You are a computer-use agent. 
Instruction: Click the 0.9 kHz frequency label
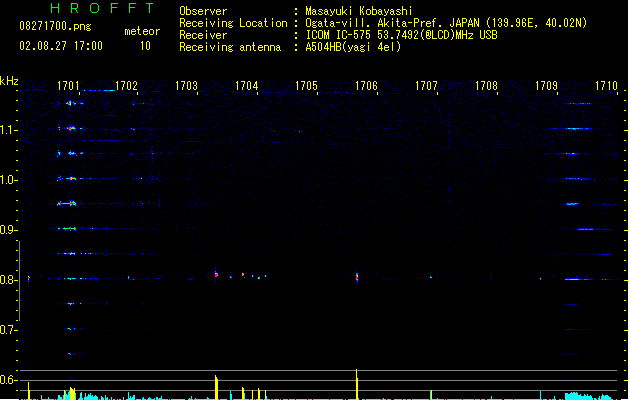[8, 230]
